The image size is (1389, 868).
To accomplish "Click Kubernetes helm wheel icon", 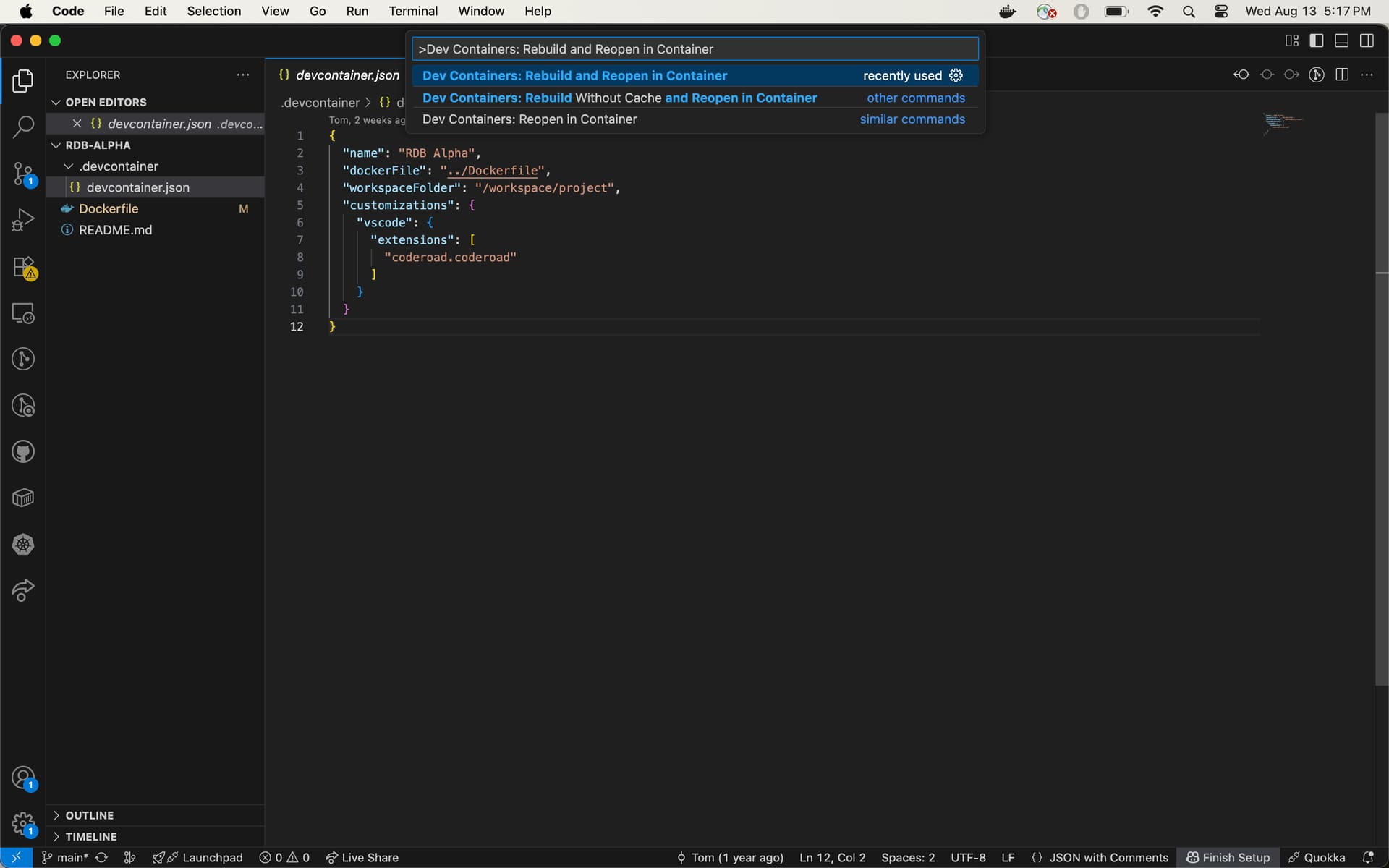I will [x=23, y=545].
